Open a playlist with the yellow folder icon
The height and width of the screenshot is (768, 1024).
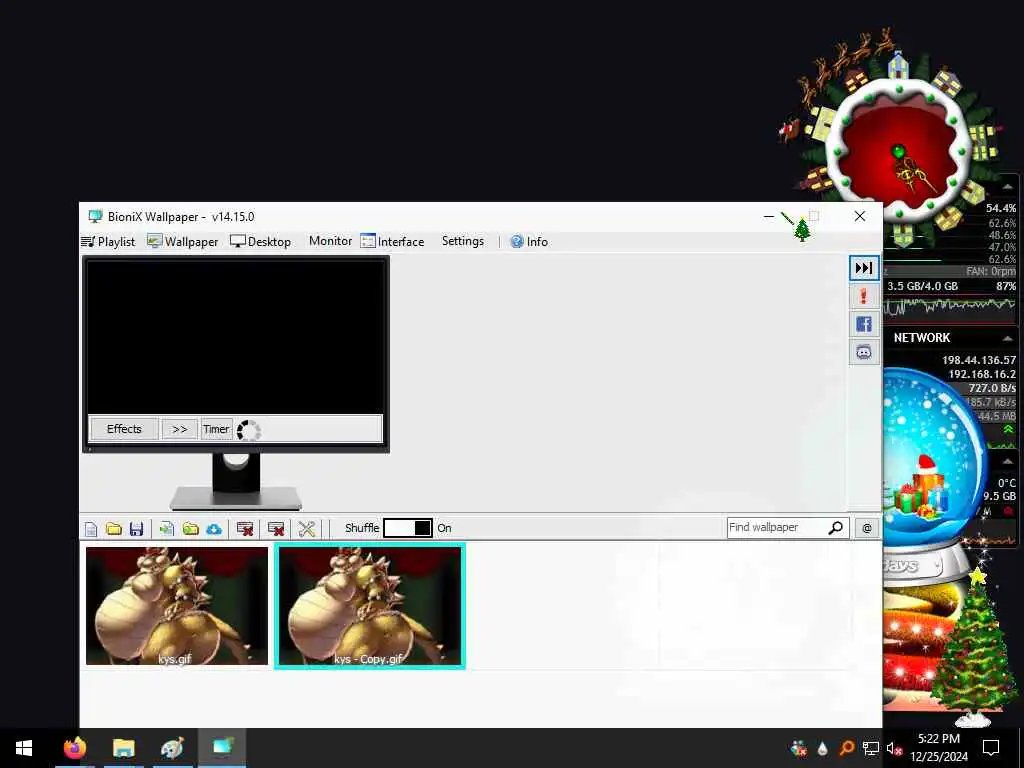tap(114, 528)
